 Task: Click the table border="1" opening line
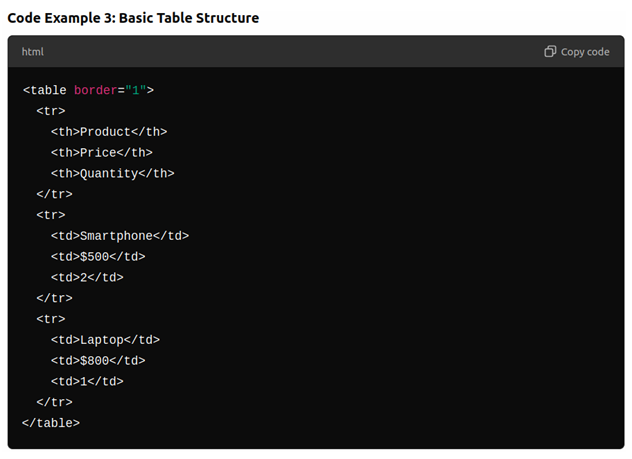pos(88,90)
